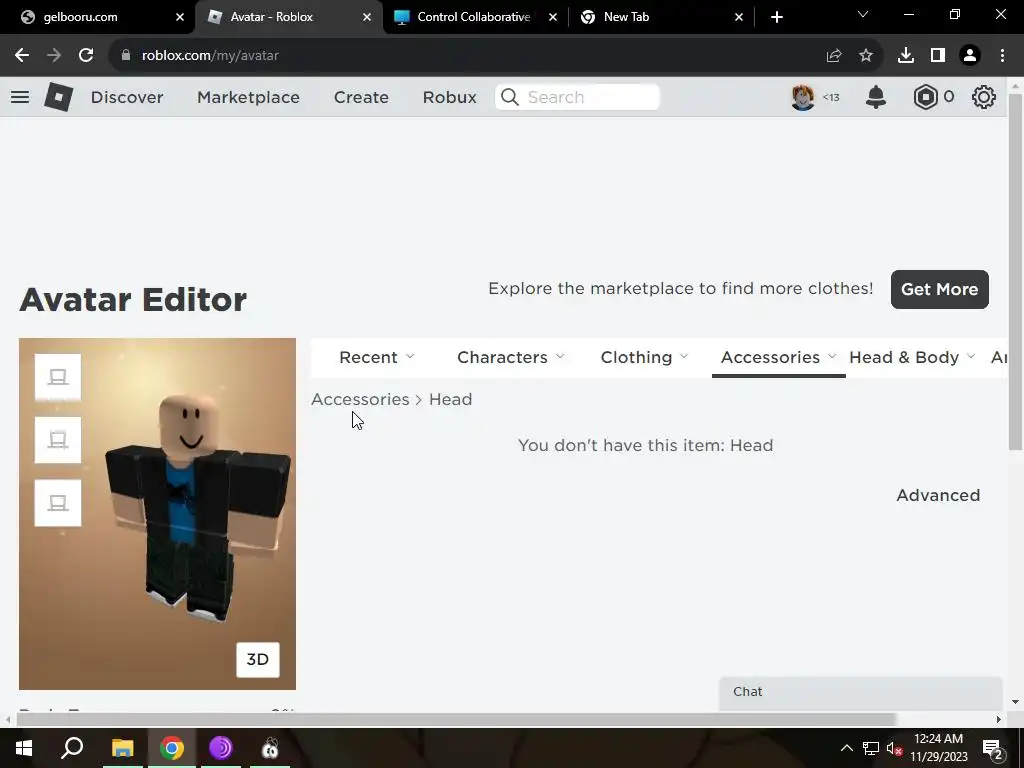The height and width of the screenshot is (768, 1024).
Task: Open the Discover menu item
Action: tap(127, 97)
